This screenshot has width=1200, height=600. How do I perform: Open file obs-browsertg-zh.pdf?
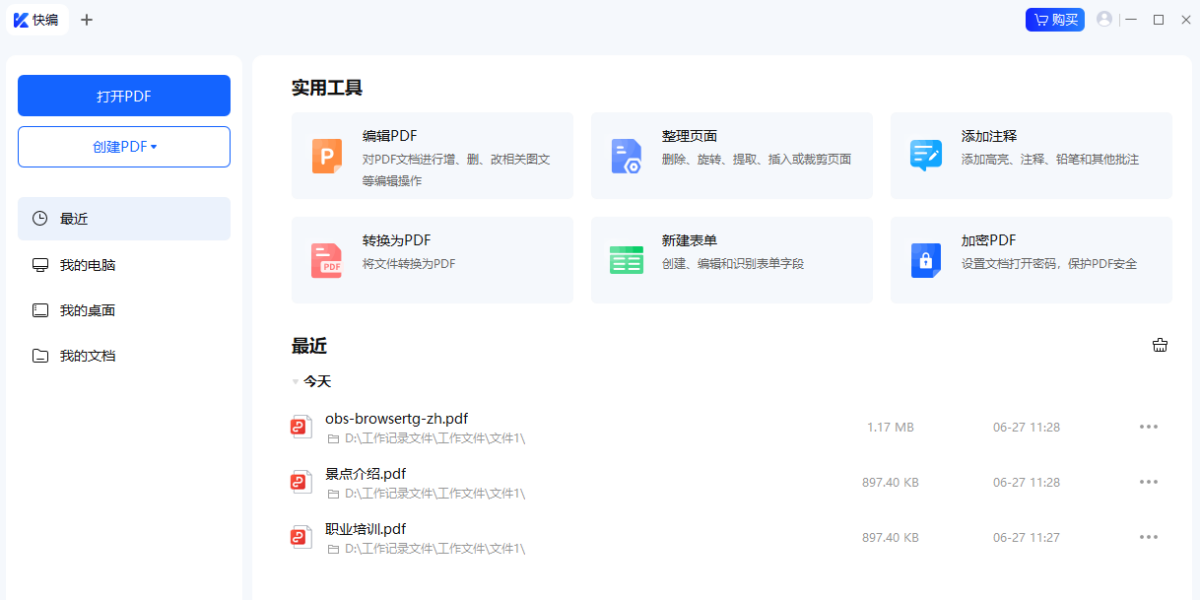pyautogui.click(x=397, y=418)
